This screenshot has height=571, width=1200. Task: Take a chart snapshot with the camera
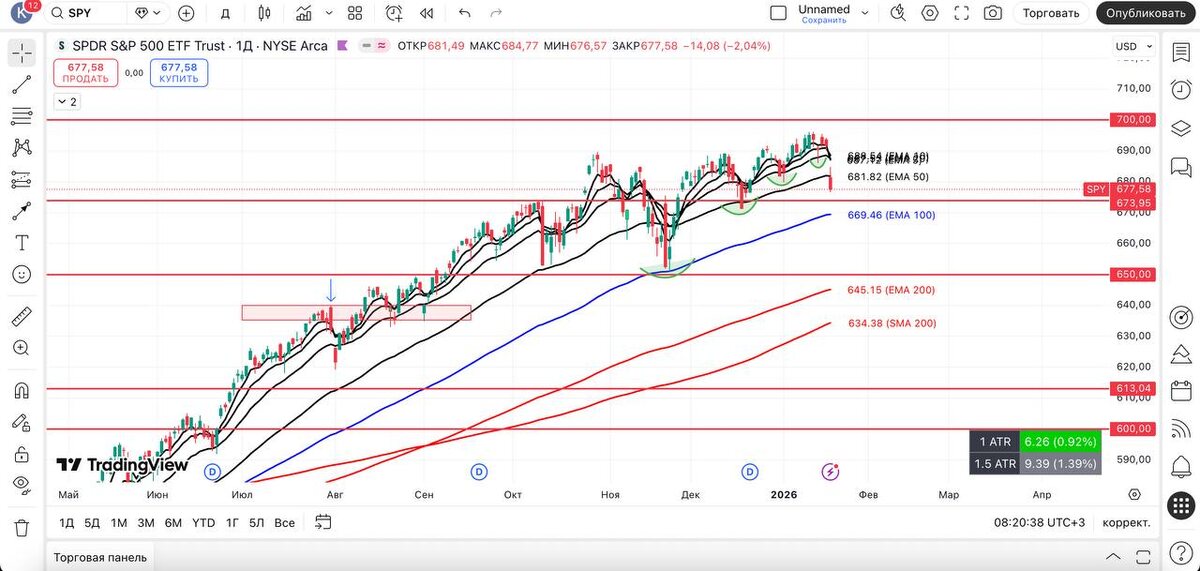click(992, 13)
